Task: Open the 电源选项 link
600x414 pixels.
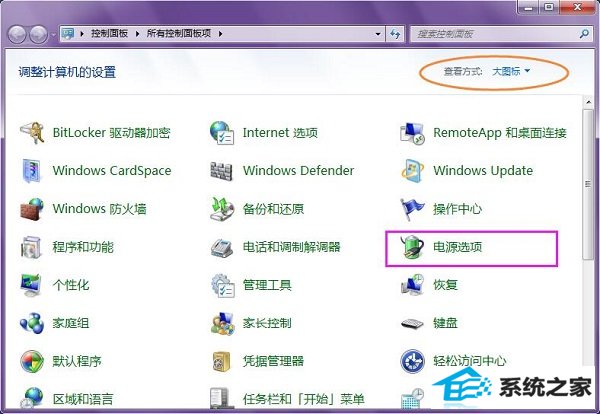Action: click(457, 247)
